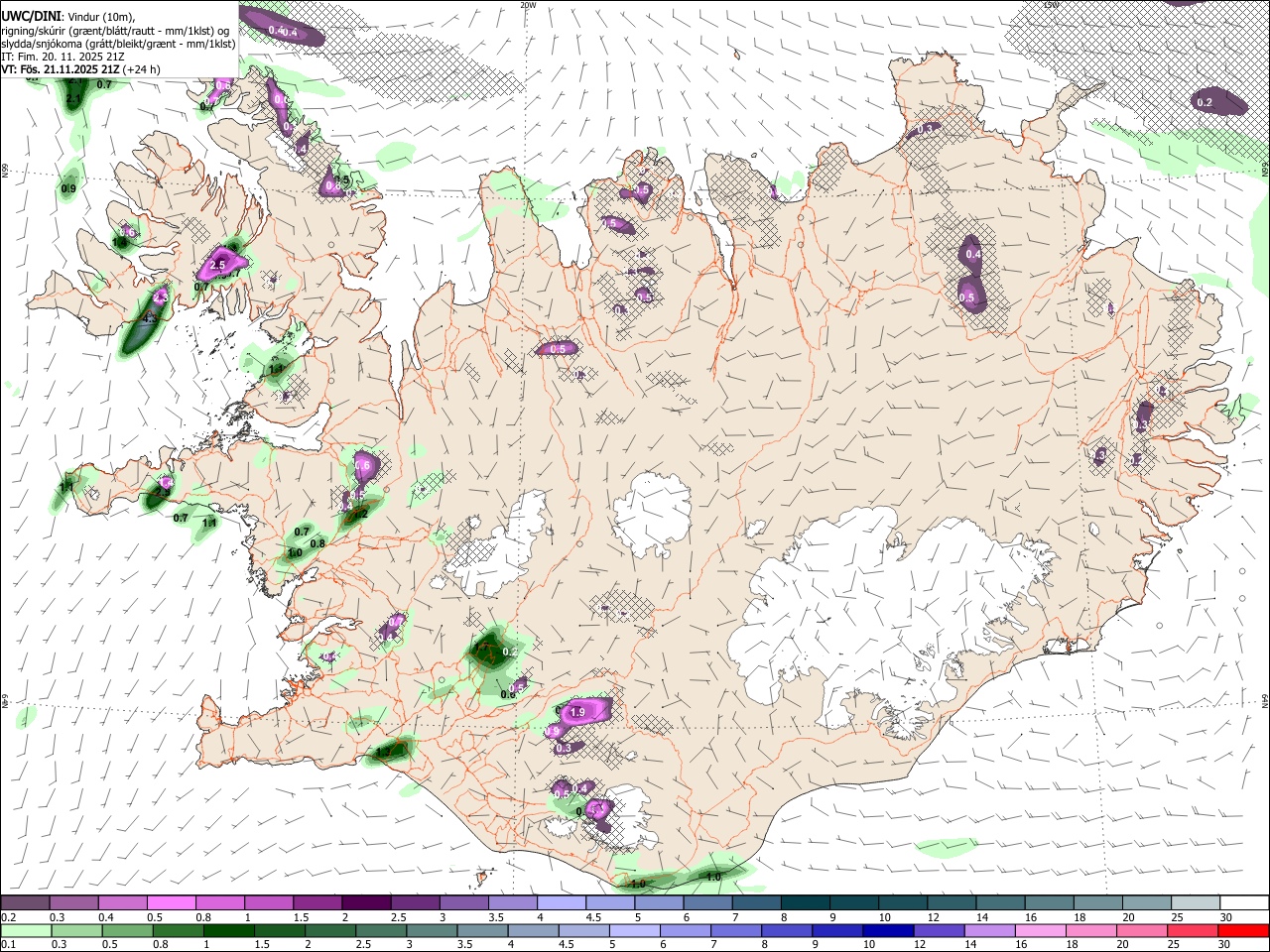
Task: Click the snow legend swatch between 4 and 4.5
Action: click(x=561, y=902)
